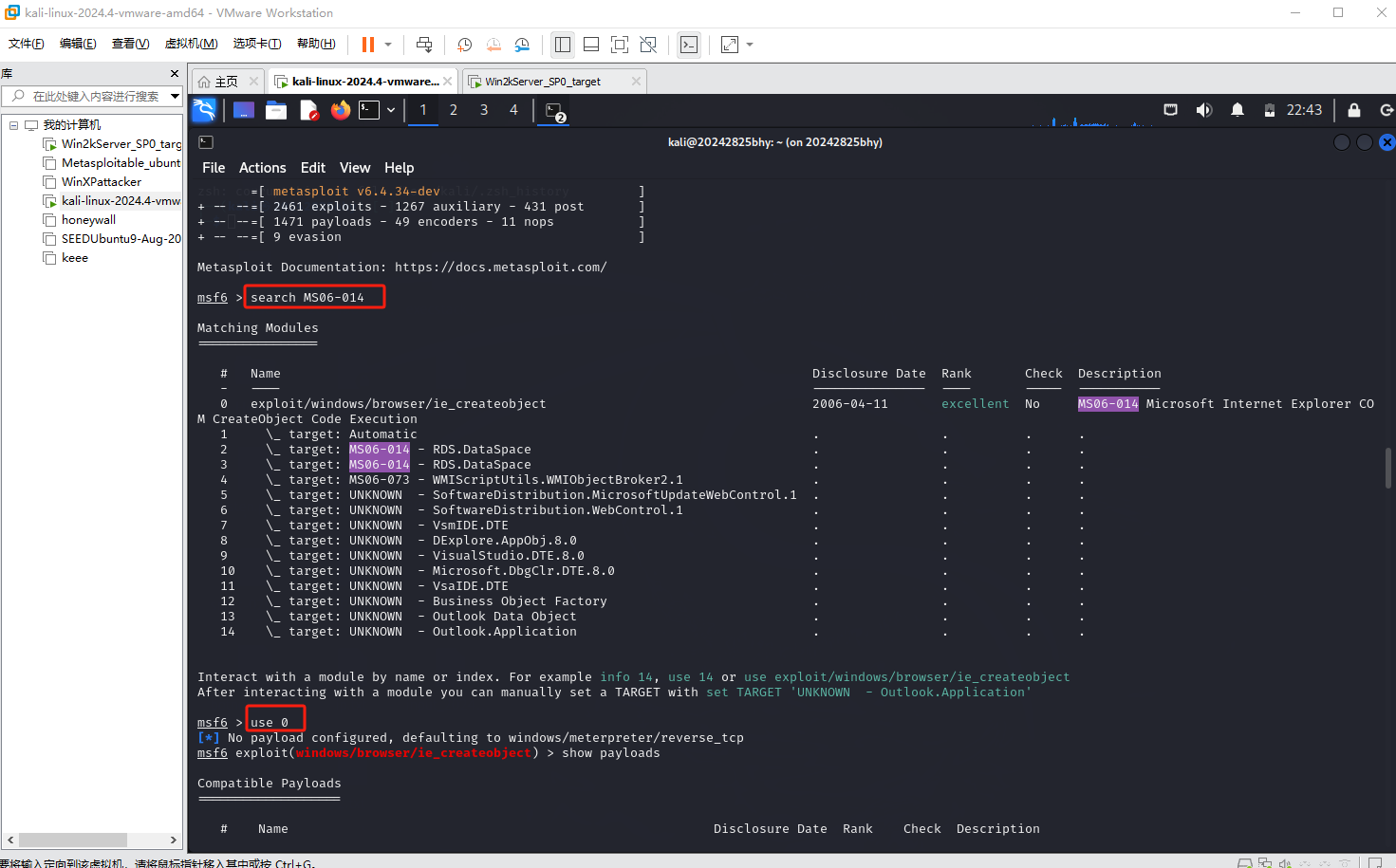The height and width of the screenshot is (868, 1396).
Task: Click the terminal window button in taskbar
Action: click(555, 111)
